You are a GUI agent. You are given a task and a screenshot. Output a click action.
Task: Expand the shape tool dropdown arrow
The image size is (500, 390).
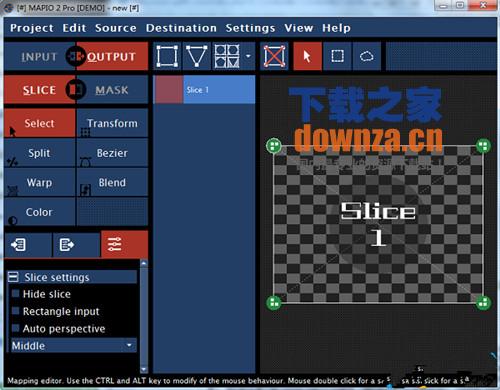tap(248, 56)
